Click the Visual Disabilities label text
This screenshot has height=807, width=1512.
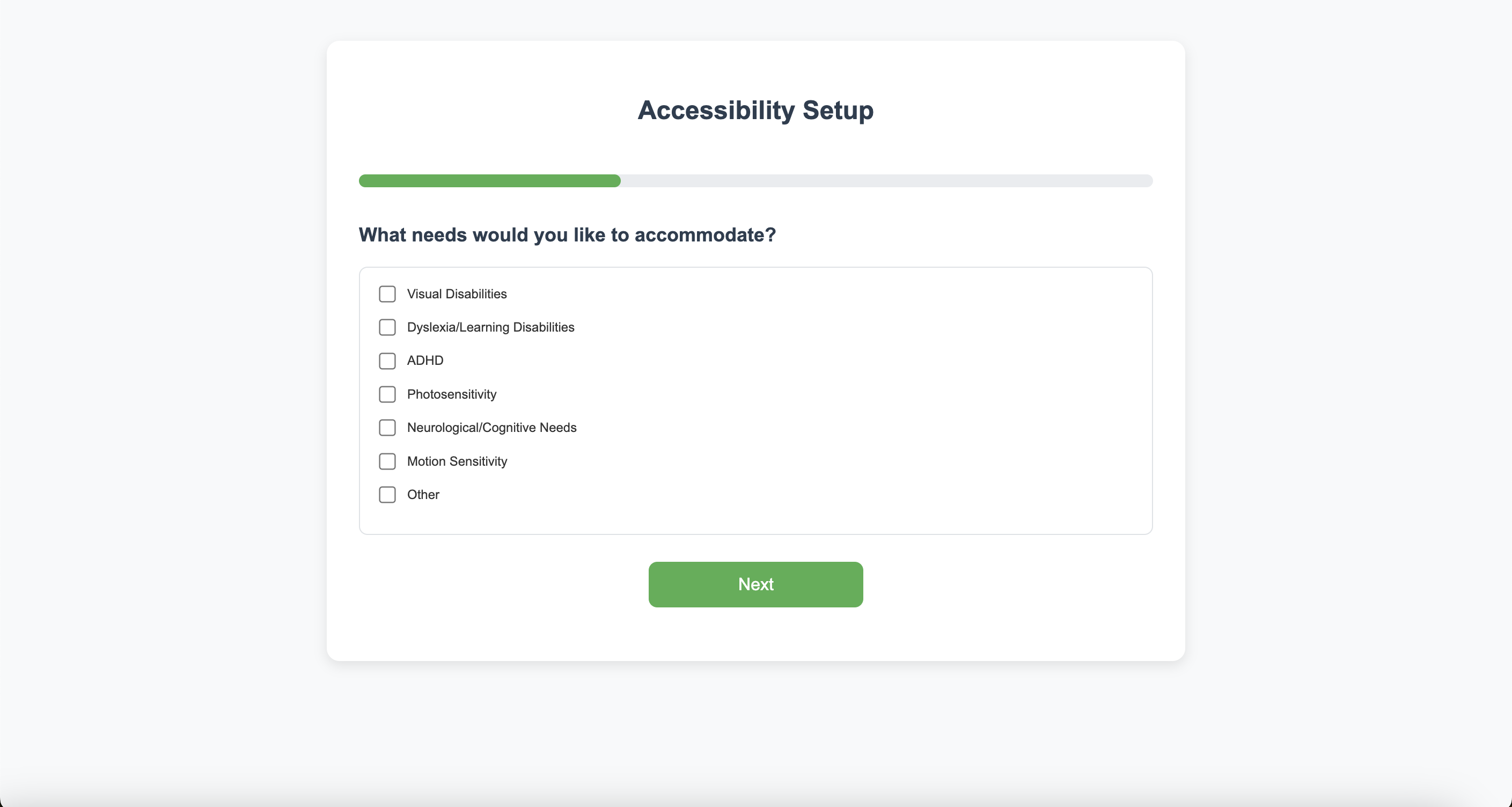click(x=457, y=294)
